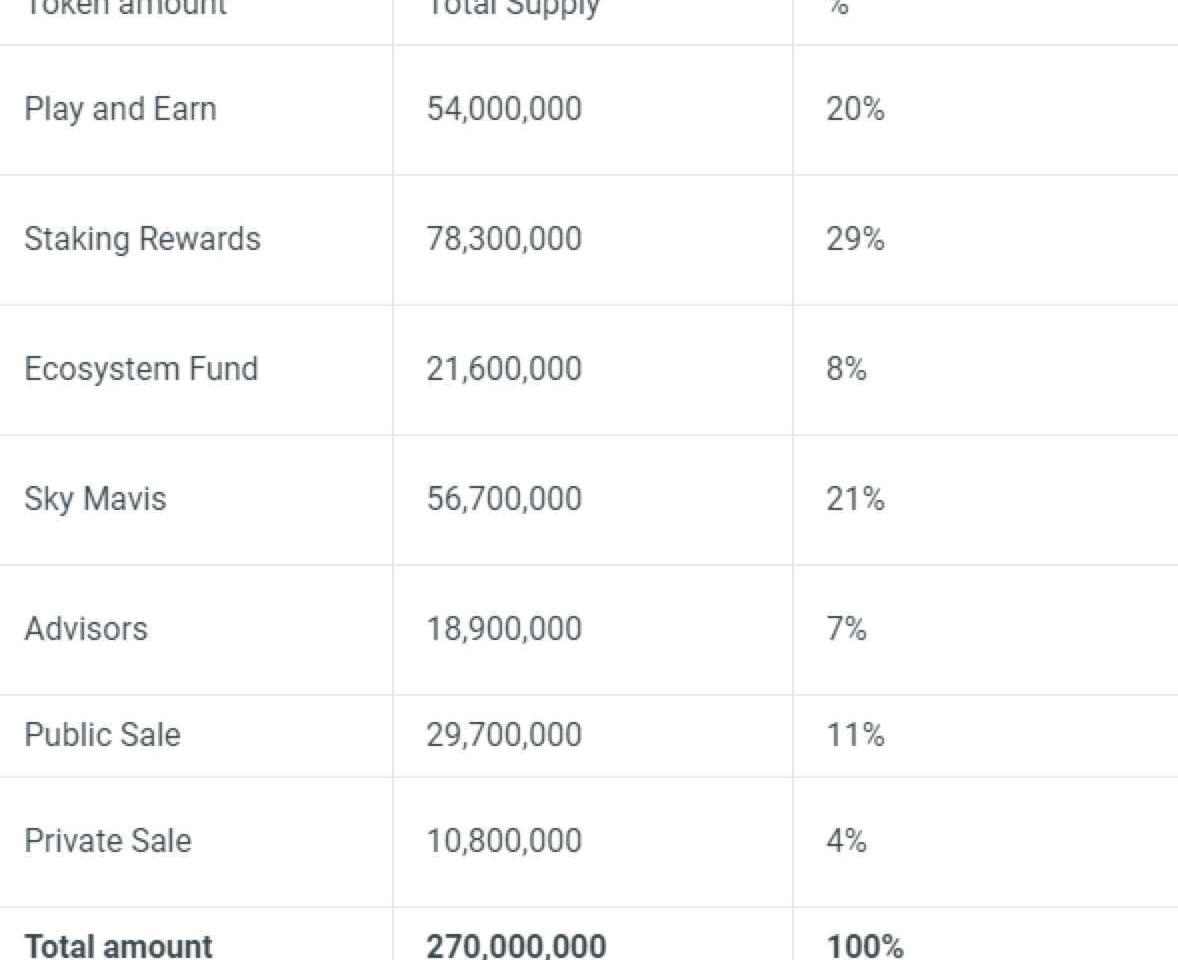Click the 56,700,000 supply cell
This screenshot has height=960, width=1178.
[504, 499]
